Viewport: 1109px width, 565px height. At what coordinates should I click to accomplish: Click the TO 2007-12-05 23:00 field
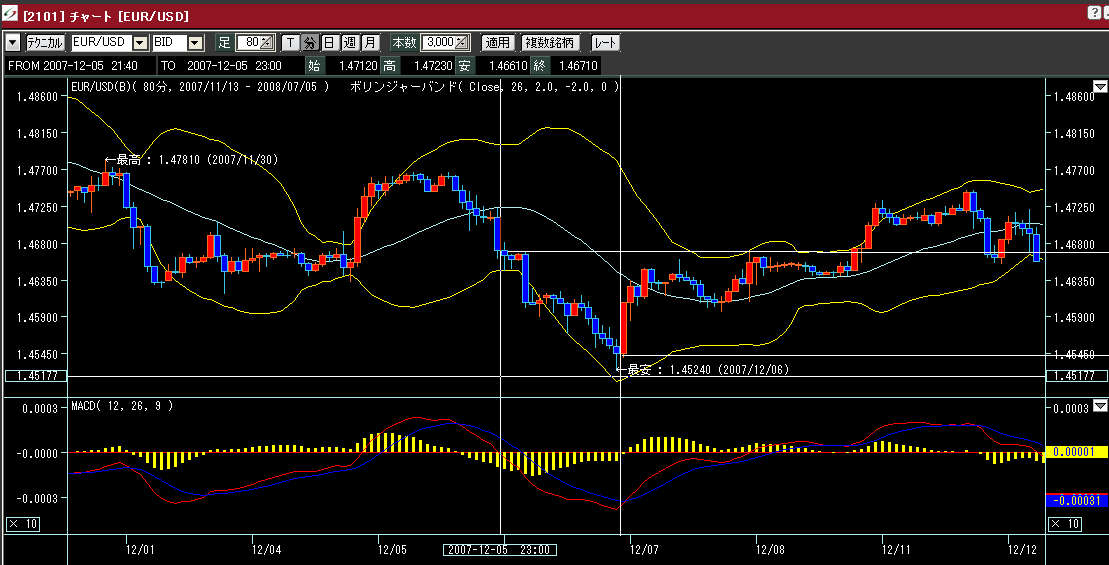point(231,66)
